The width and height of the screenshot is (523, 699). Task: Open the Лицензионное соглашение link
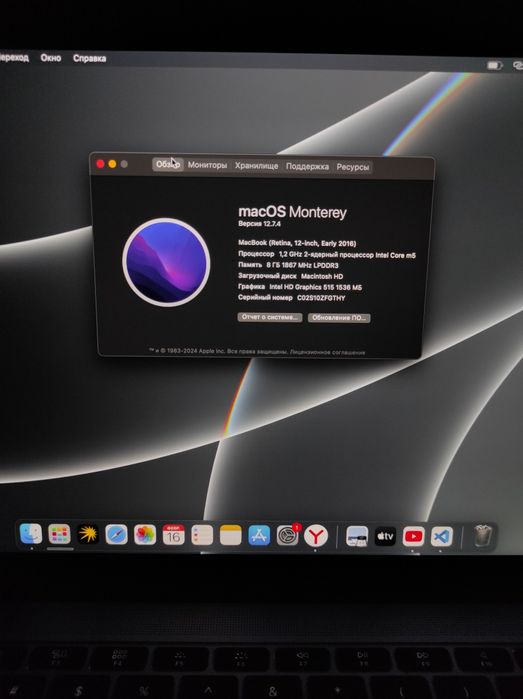327,352
